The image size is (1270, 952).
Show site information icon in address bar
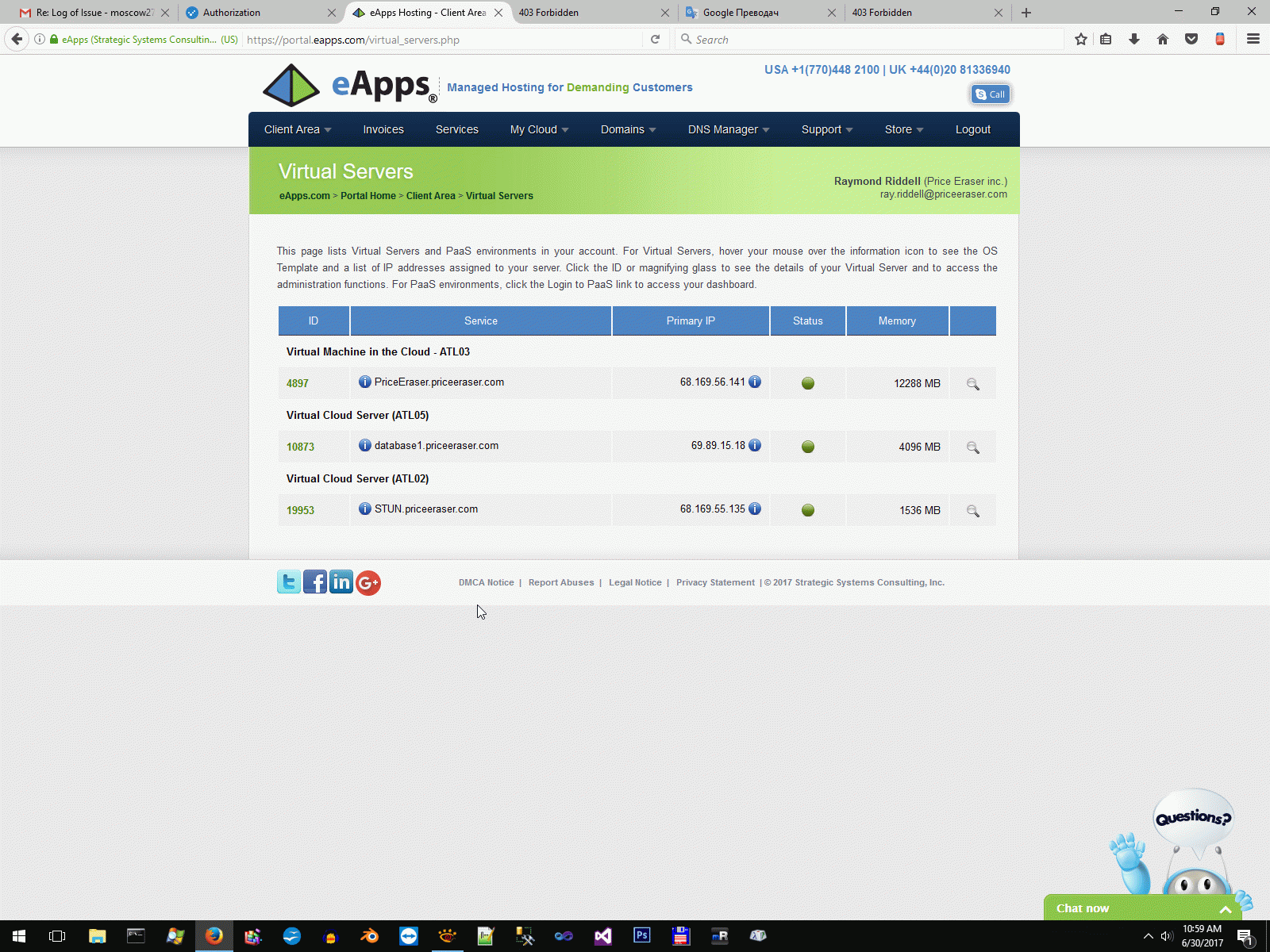point(39,39)
